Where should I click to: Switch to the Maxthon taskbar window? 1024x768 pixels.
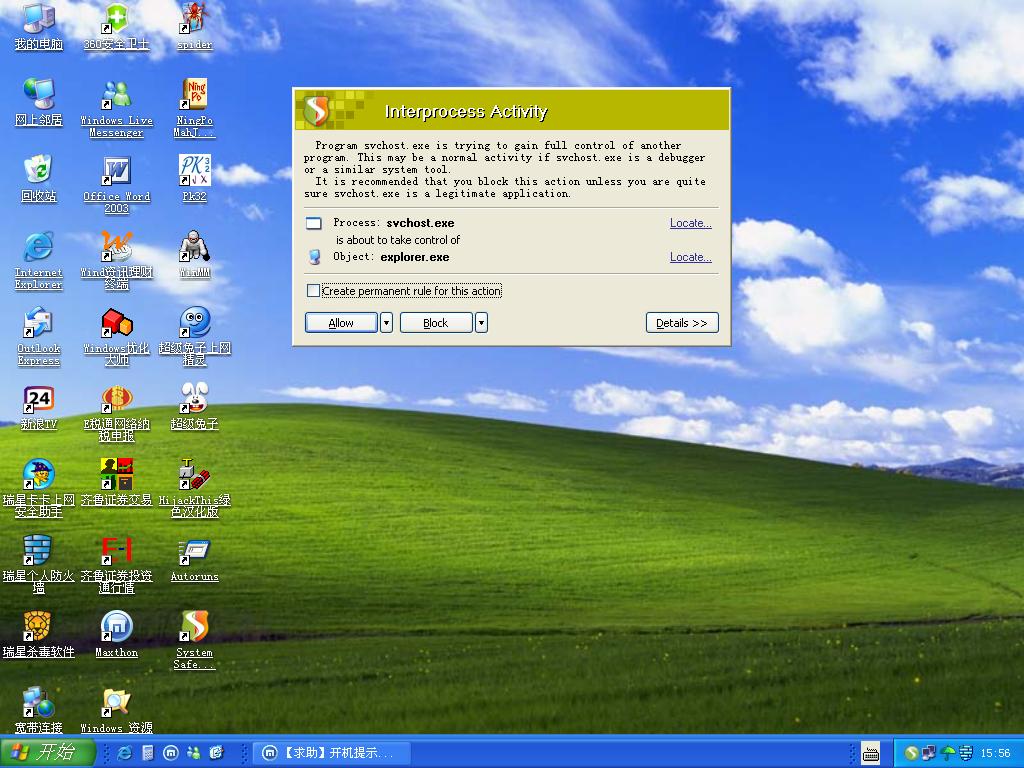pyautogui.click(x=330, y=753)
